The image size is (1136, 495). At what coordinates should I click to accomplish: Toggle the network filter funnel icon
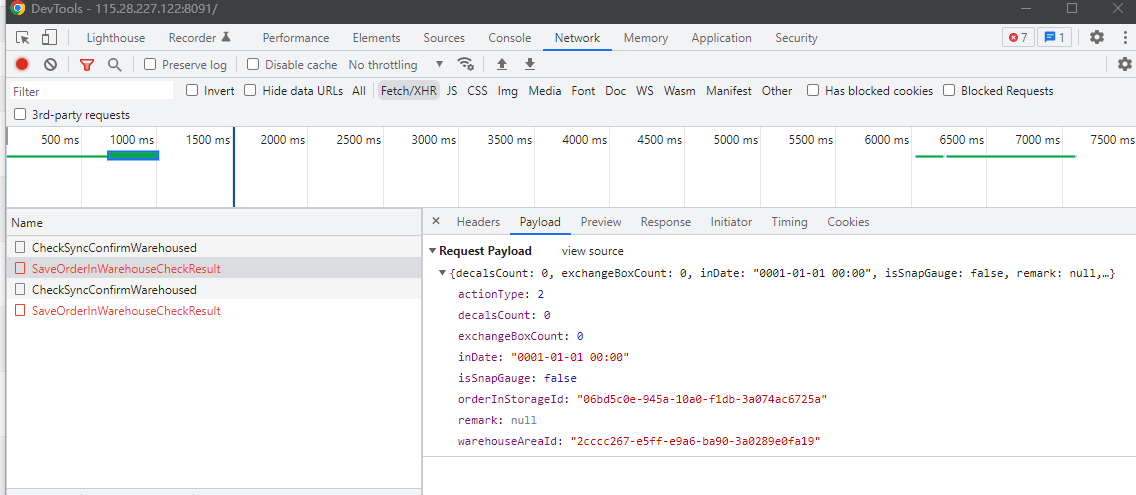pyautogui.click(x=87, y=65)
